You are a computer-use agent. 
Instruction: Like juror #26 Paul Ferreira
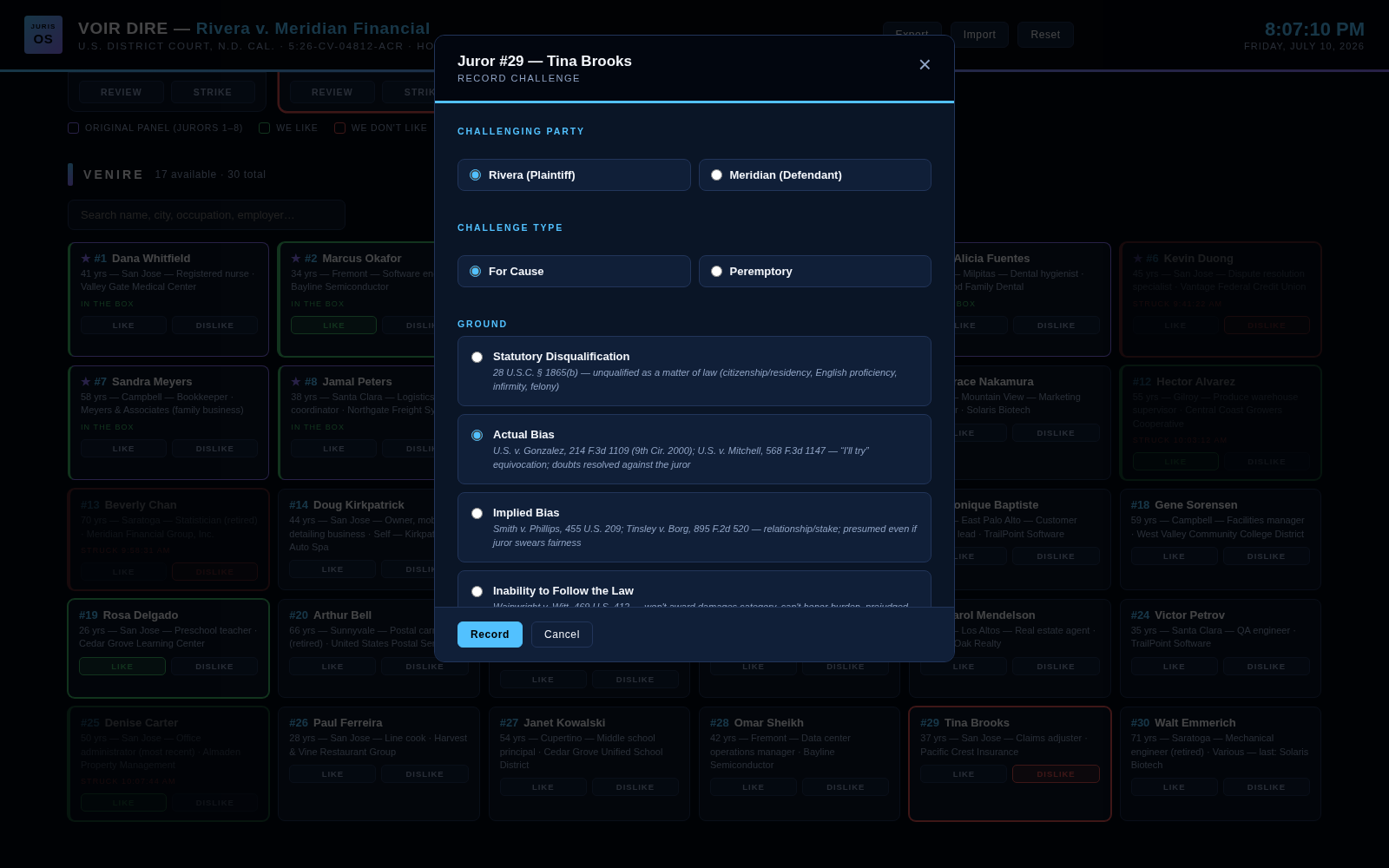pyautogui.click(x=332, y=774)
